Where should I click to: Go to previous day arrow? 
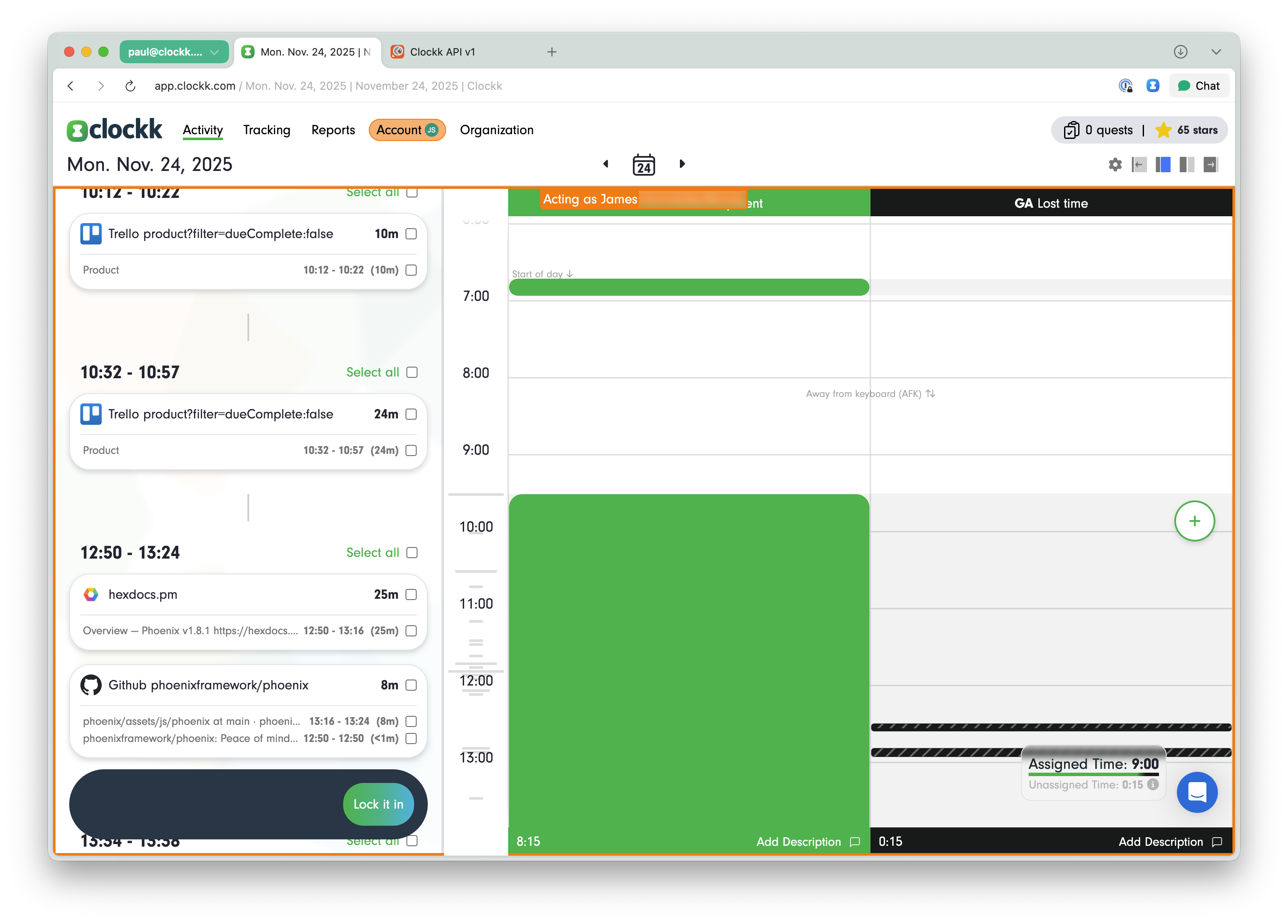click(606, 164)
